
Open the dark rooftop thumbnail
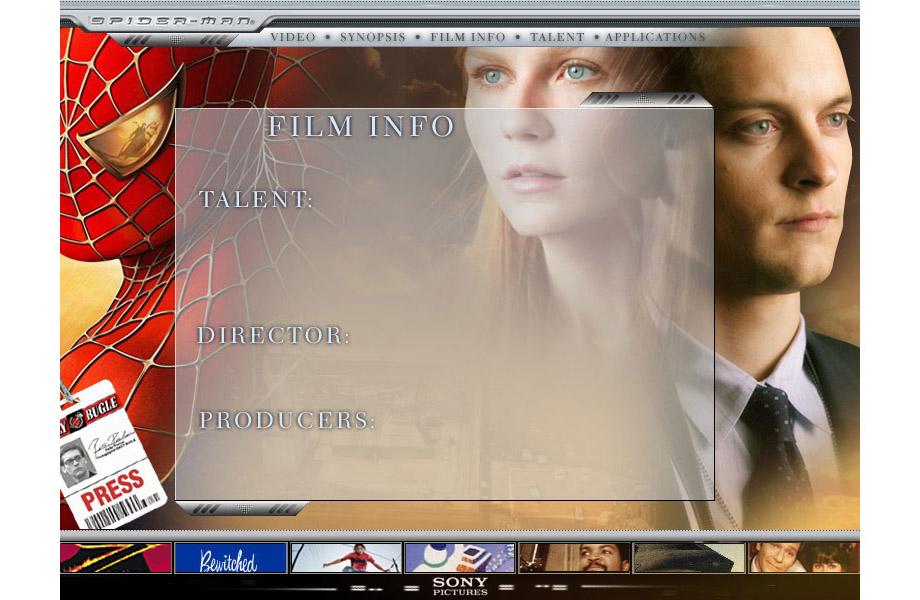(689, 558)
